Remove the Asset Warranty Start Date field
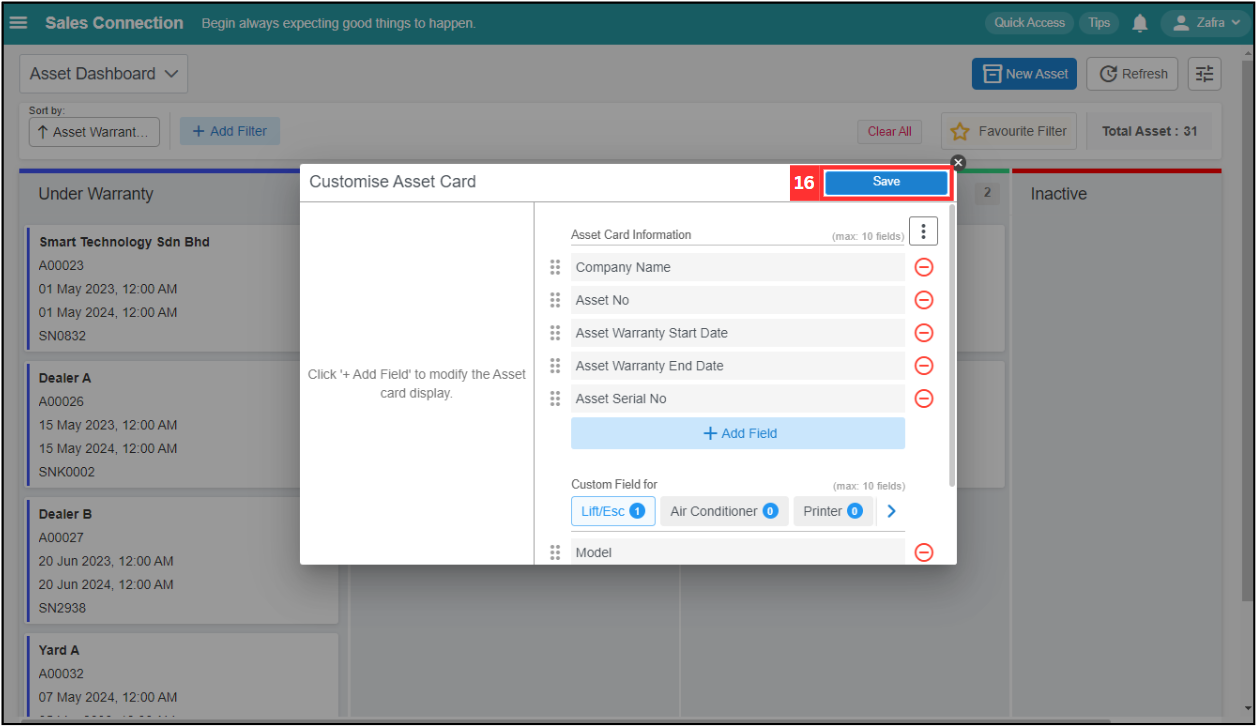1257x726 pixels. pos(924,333)
